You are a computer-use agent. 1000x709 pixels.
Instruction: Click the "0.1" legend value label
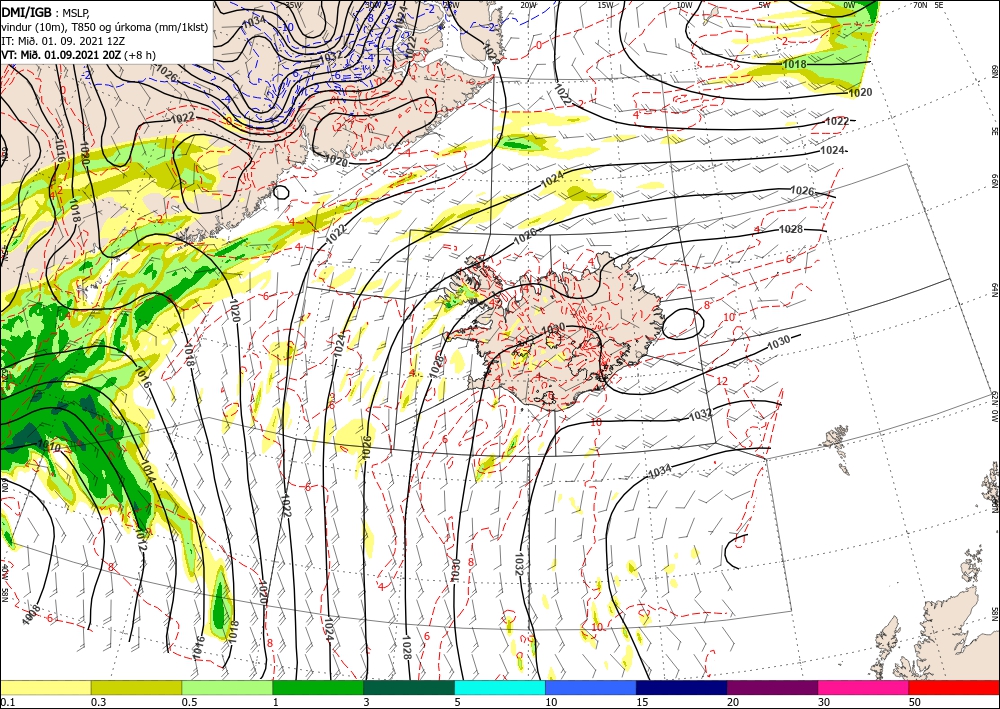point(6,702)
